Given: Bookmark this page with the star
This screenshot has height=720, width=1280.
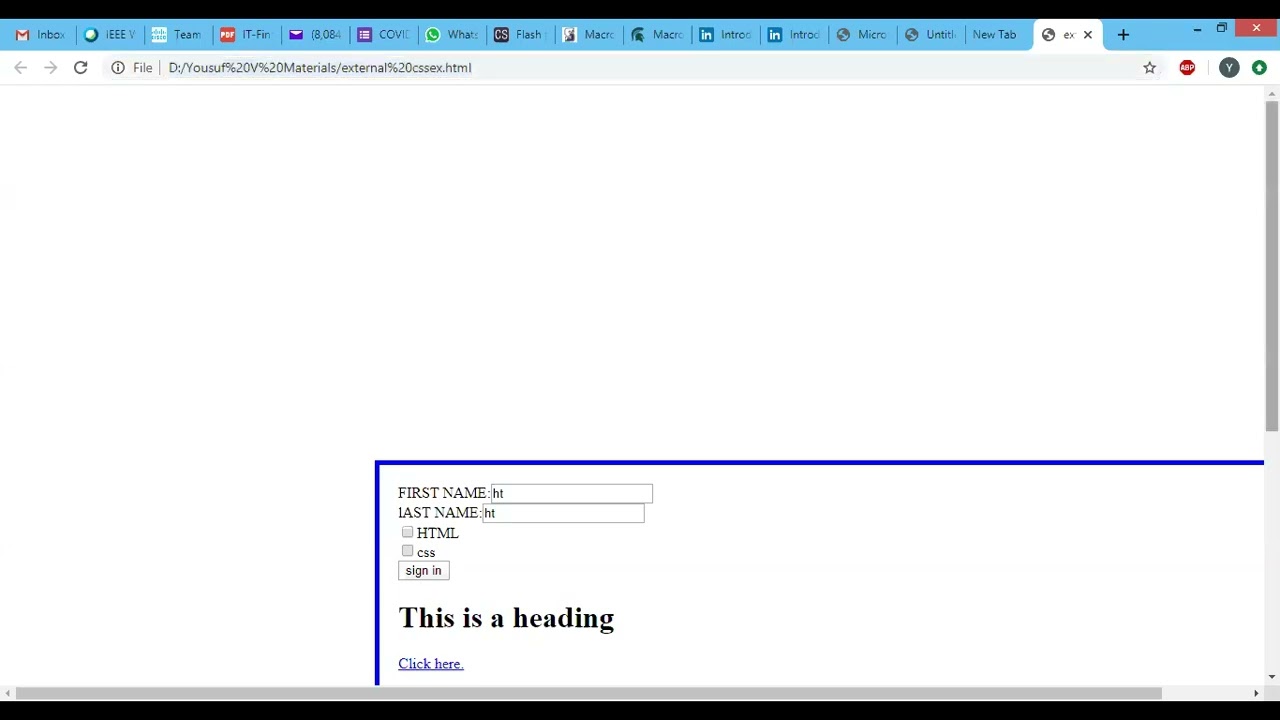Looking at the screenshot, I should 1149,67.
